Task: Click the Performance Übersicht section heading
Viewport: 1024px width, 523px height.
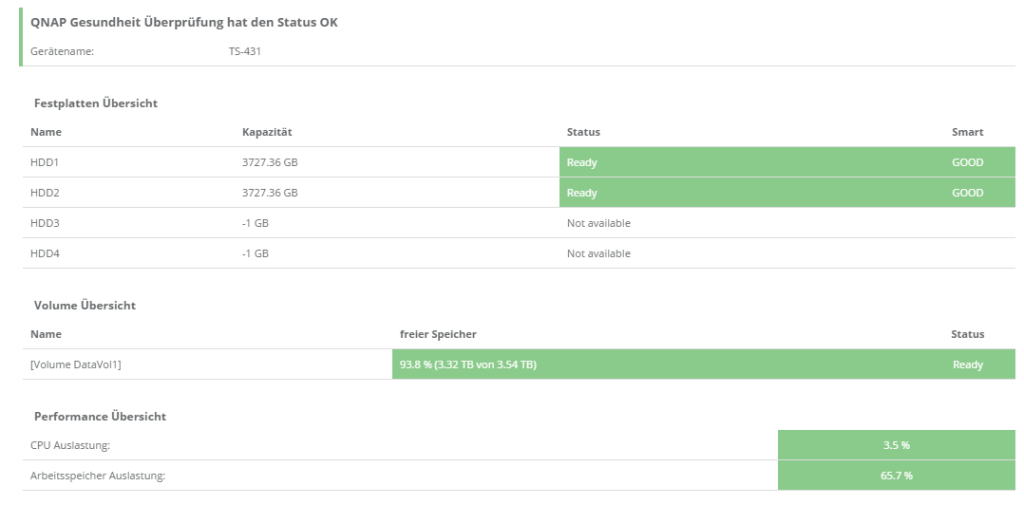Action: click(x=100, y=416)
